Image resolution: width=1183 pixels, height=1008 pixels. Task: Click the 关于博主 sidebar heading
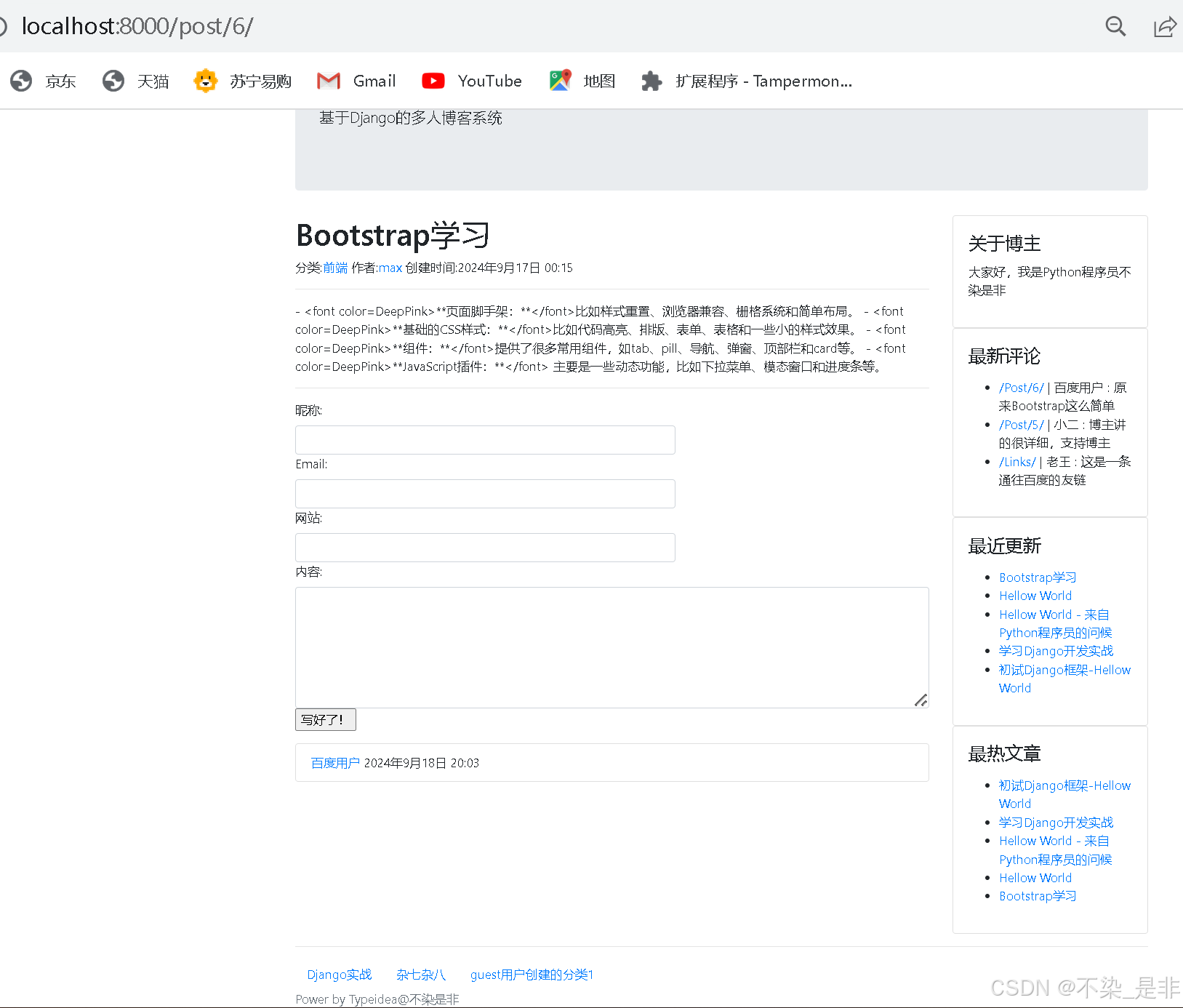(1004, 244)
